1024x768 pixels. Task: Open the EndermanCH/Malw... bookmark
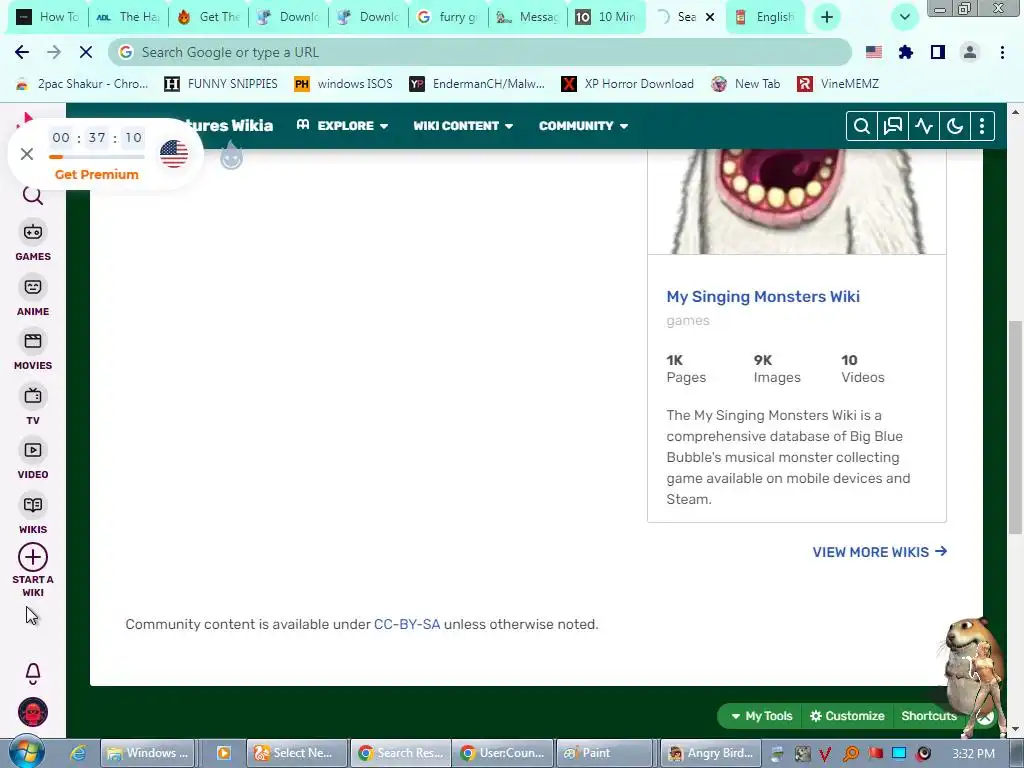click(477, 84)
